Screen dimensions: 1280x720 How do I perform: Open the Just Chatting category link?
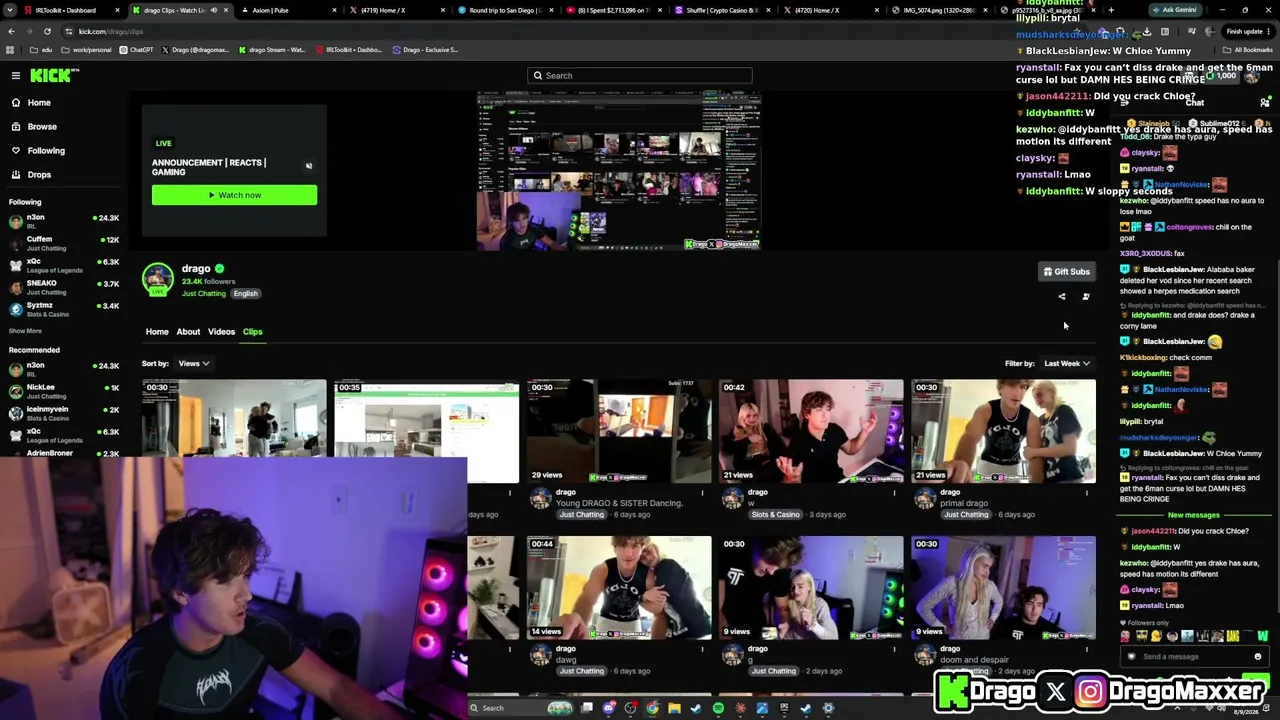click(x=204, y=294)
